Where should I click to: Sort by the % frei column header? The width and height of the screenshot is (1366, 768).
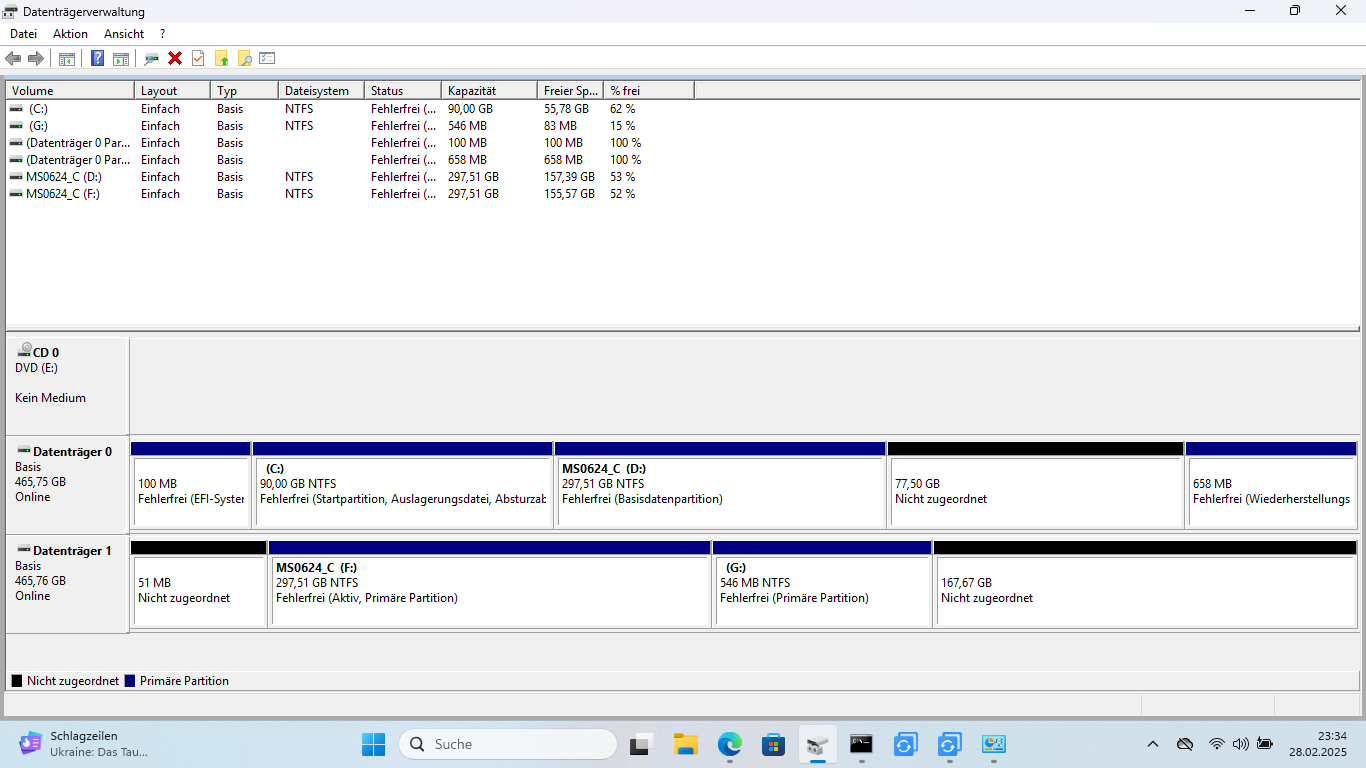pos(649,90)
